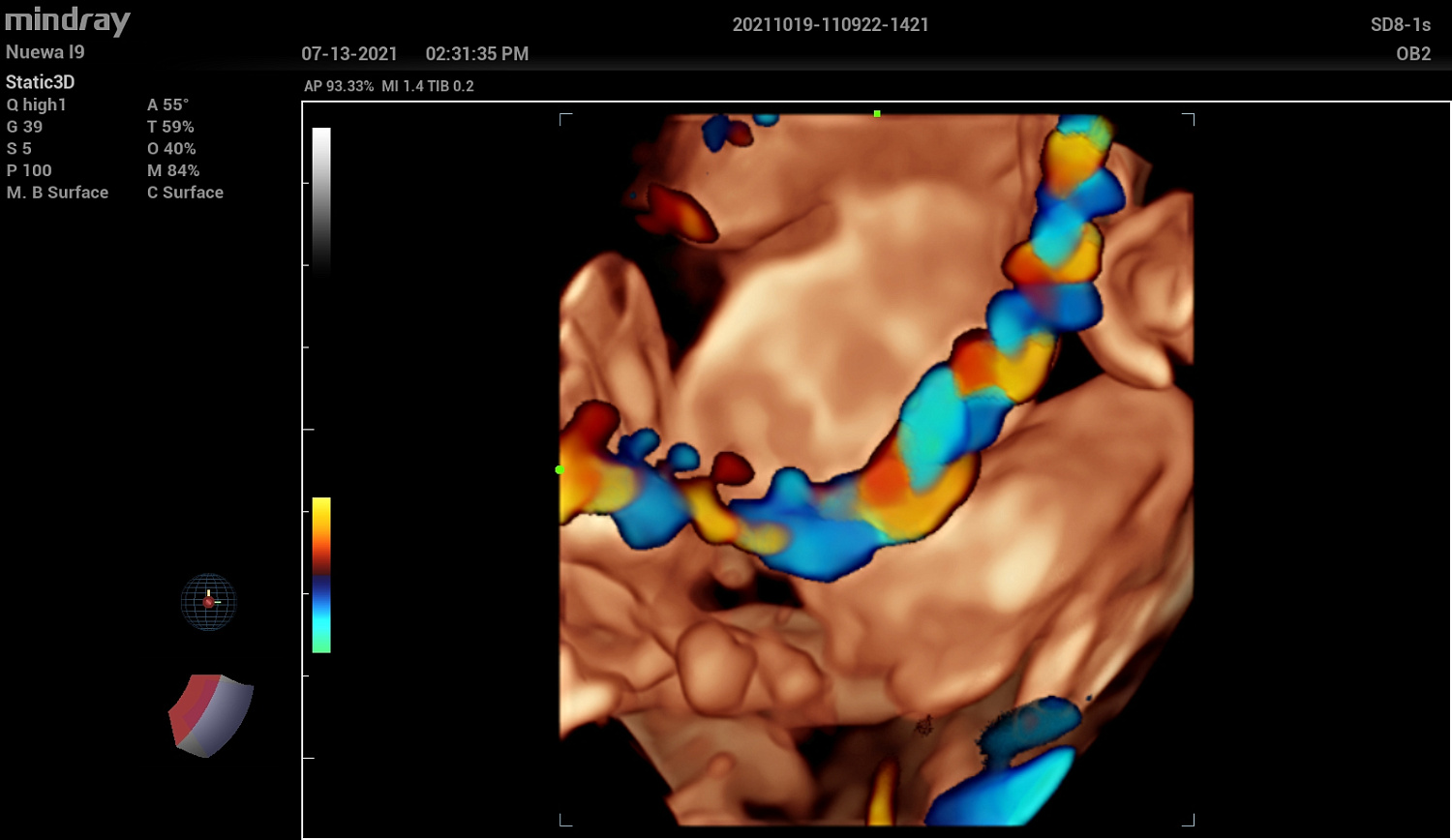
Task: Click the SD8-1s probe label
Action: [x=1400, y=25]
